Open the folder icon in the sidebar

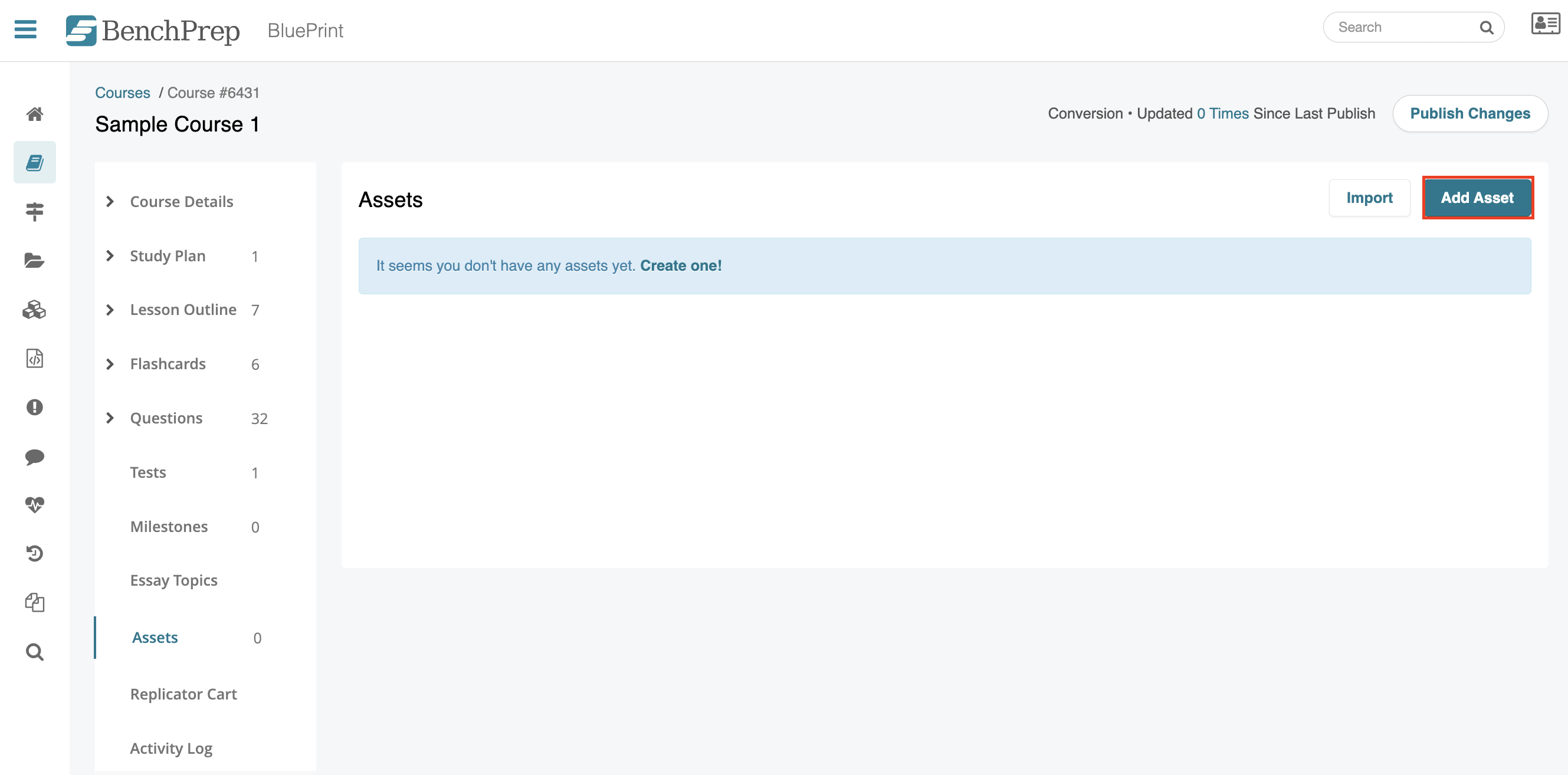pos(35,261)
